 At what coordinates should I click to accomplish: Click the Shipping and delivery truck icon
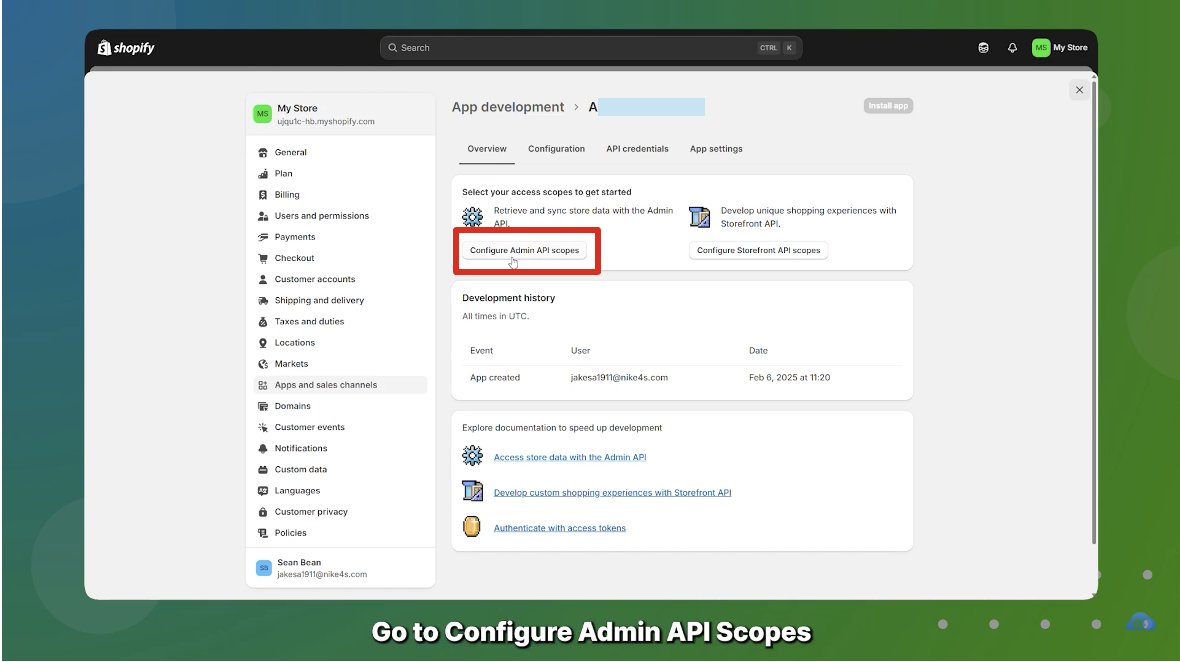(x=263, y=300)
